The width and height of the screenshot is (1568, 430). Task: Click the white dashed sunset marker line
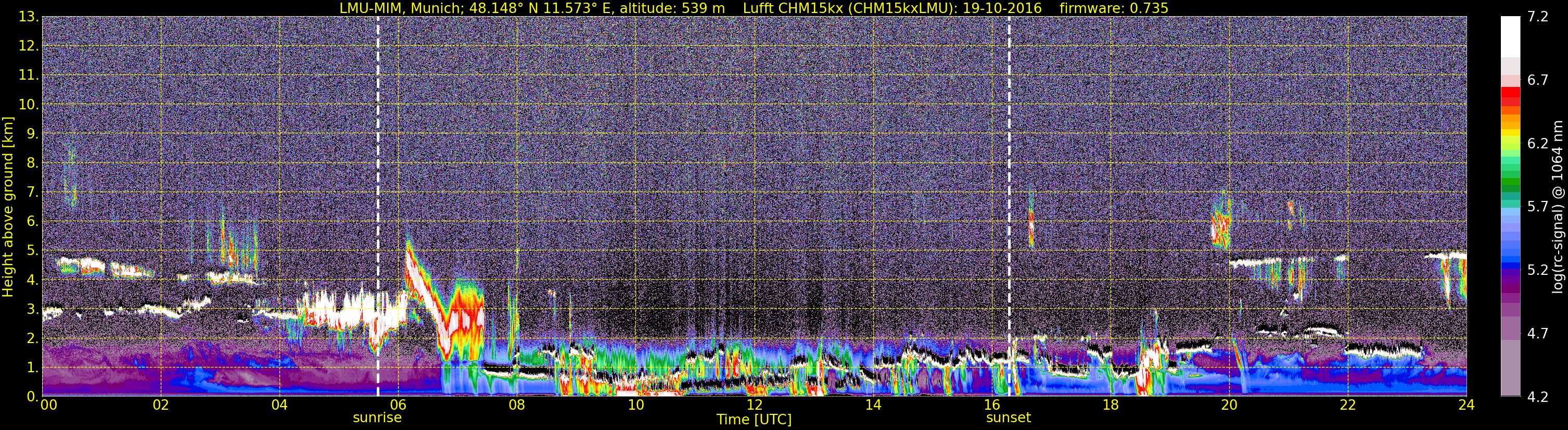pos(1009,206)
